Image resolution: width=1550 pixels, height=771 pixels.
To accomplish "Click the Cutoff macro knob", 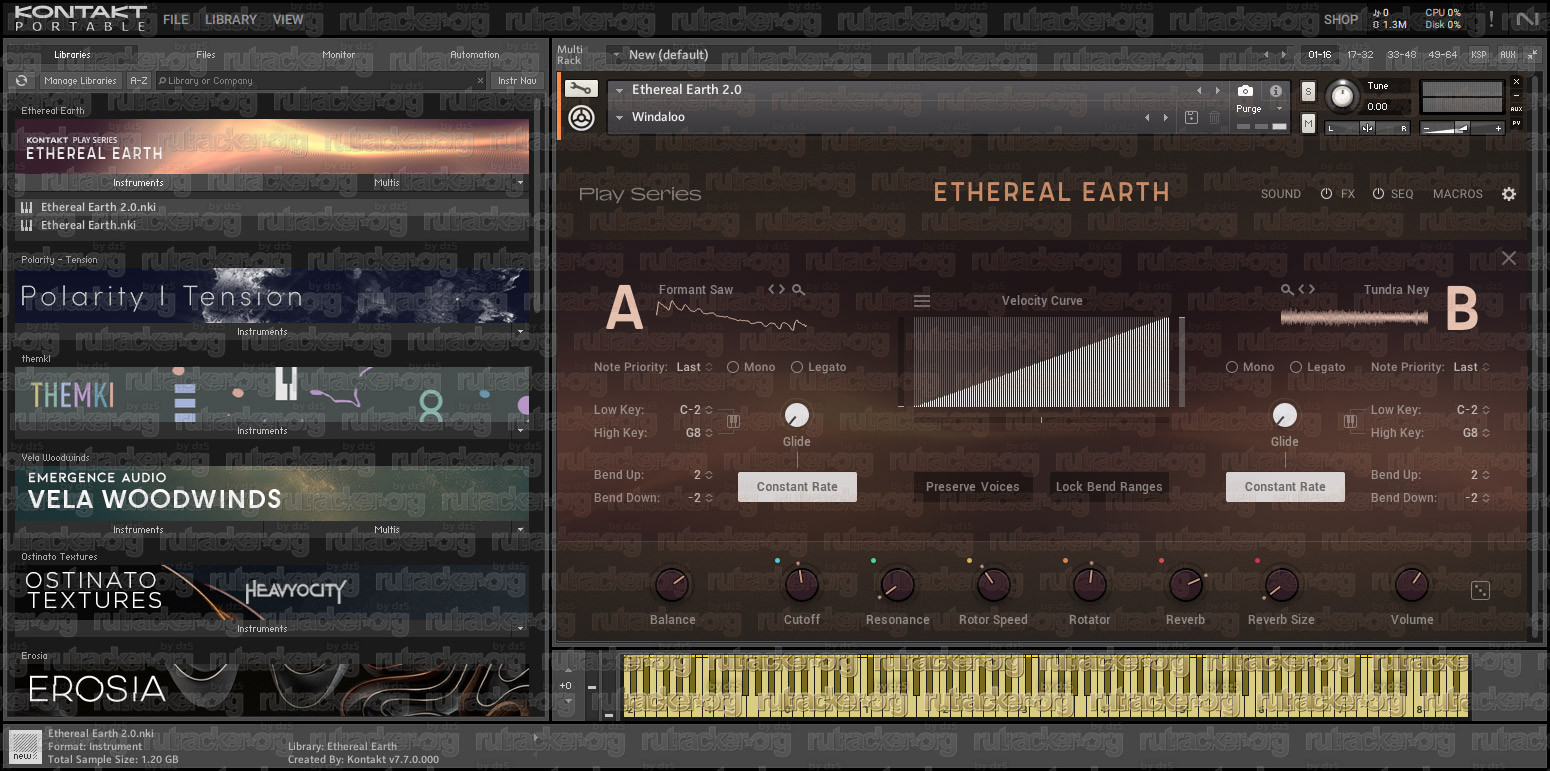I will 802,584.
